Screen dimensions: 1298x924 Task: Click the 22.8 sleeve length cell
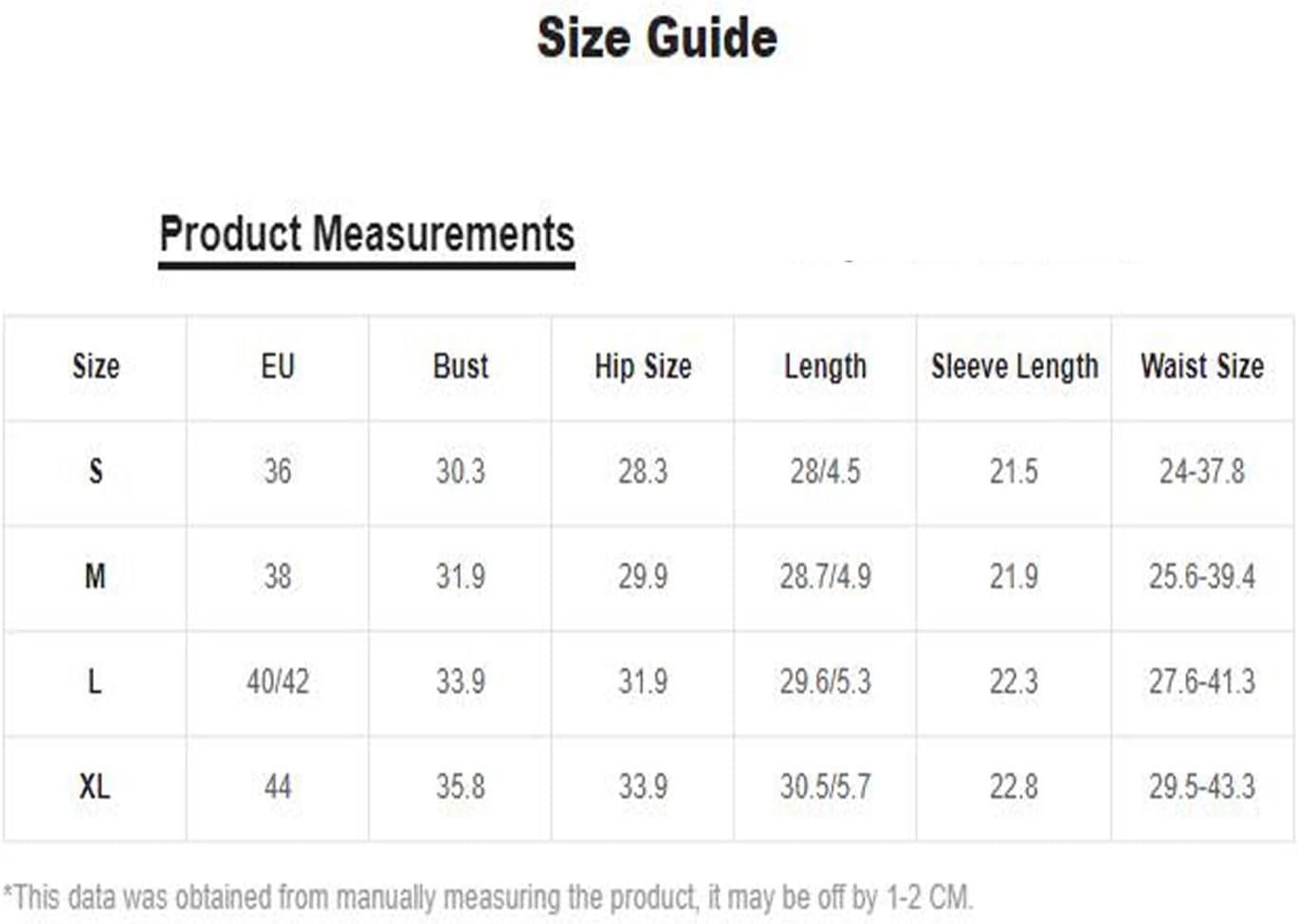pyautogui.click(x=1014, y=787)
